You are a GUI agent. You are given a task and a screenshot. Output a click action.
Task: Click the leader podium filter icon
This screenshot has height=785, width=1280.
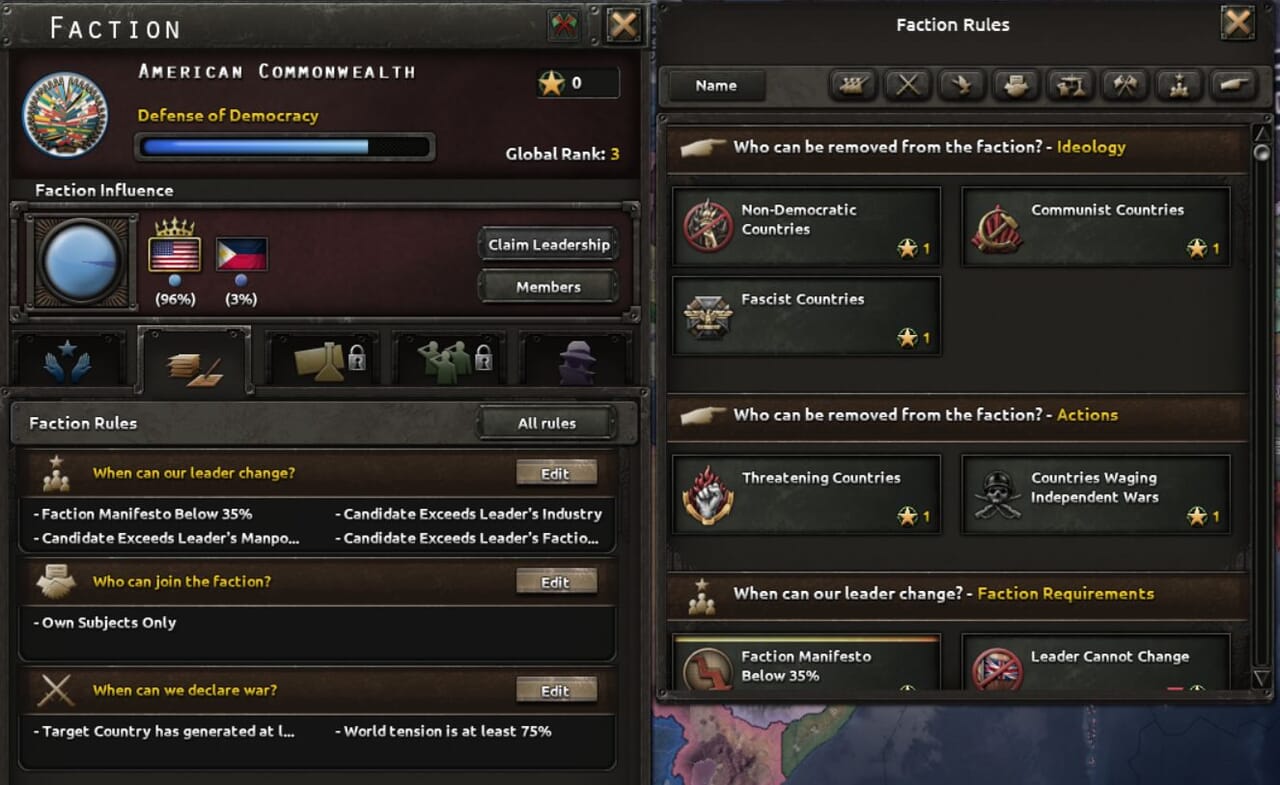click(1178, 86)
